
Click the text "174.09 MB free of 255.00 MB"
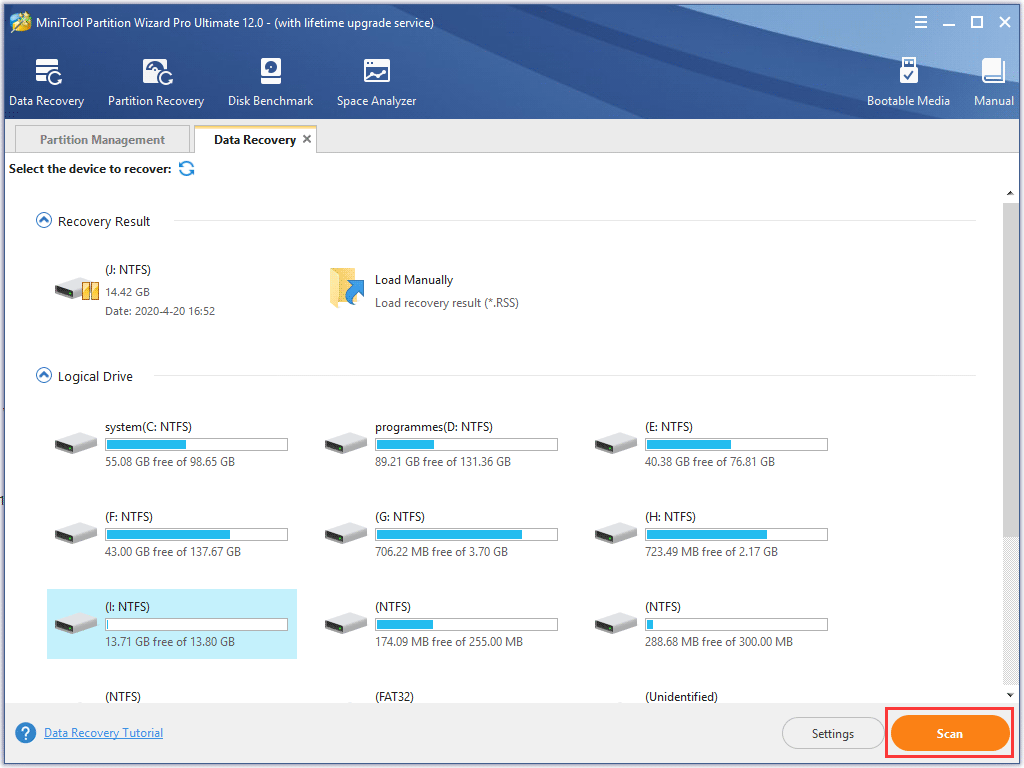[x=449, y=642]
